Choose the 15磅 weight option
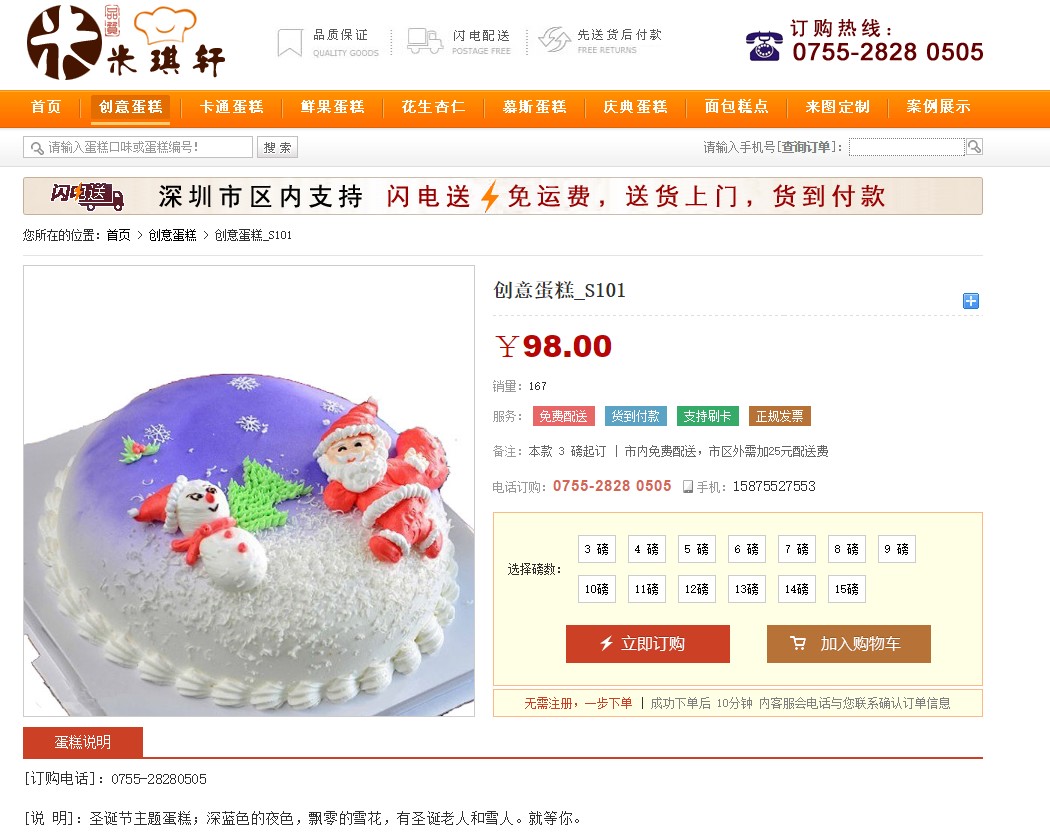The image size is (1050, 832). pyautogui.click(x=846, y=589)
